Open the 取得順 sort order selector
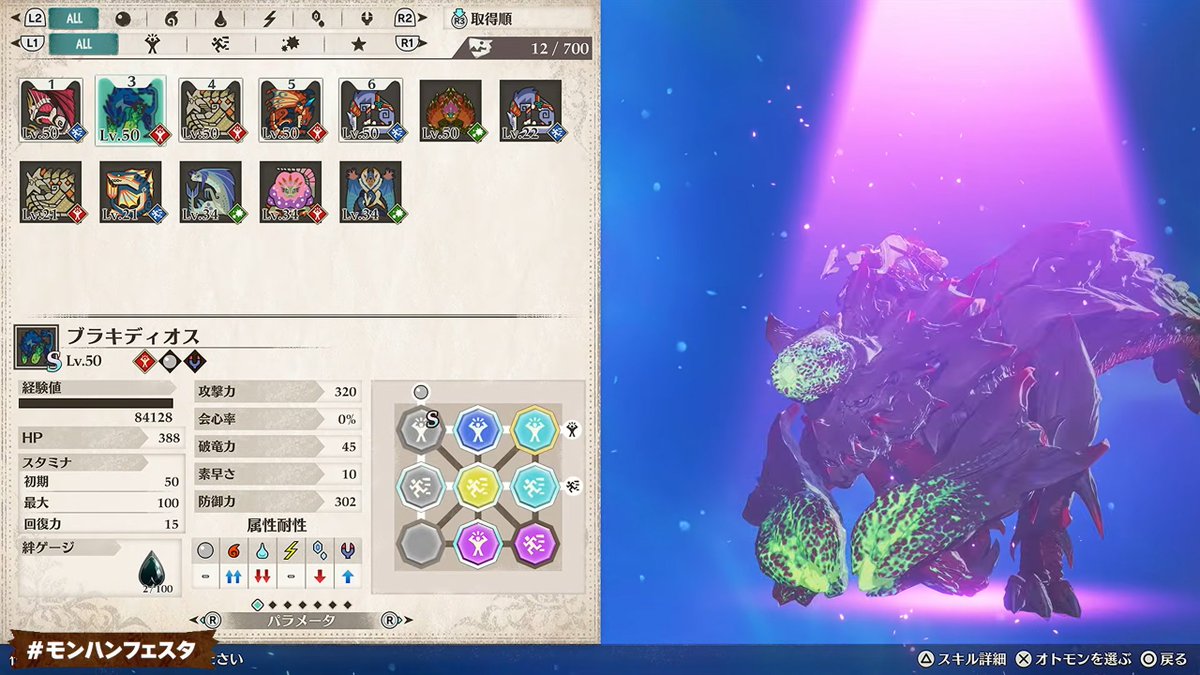Viewport: 1200px width, 675px height. 482,18
